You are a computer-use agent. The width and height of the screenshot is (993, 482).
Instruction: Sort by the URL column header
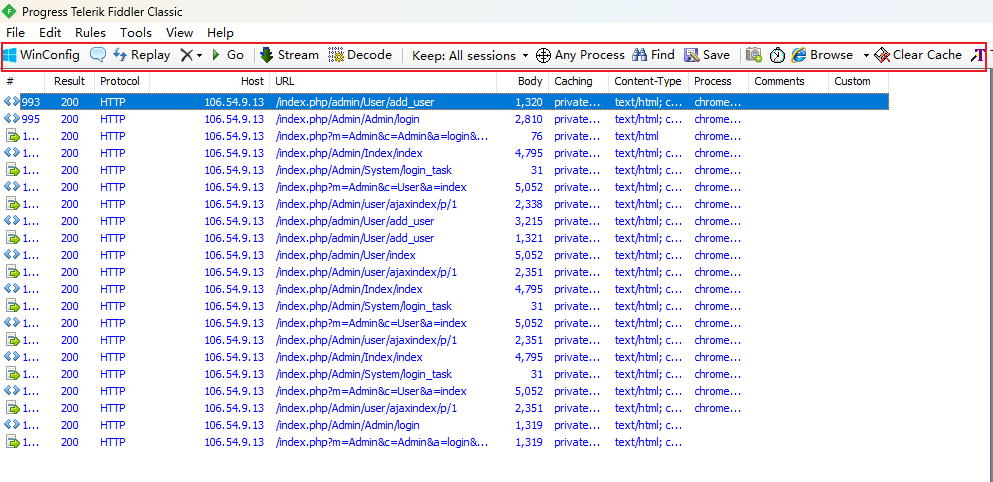[x=383, y=81]
